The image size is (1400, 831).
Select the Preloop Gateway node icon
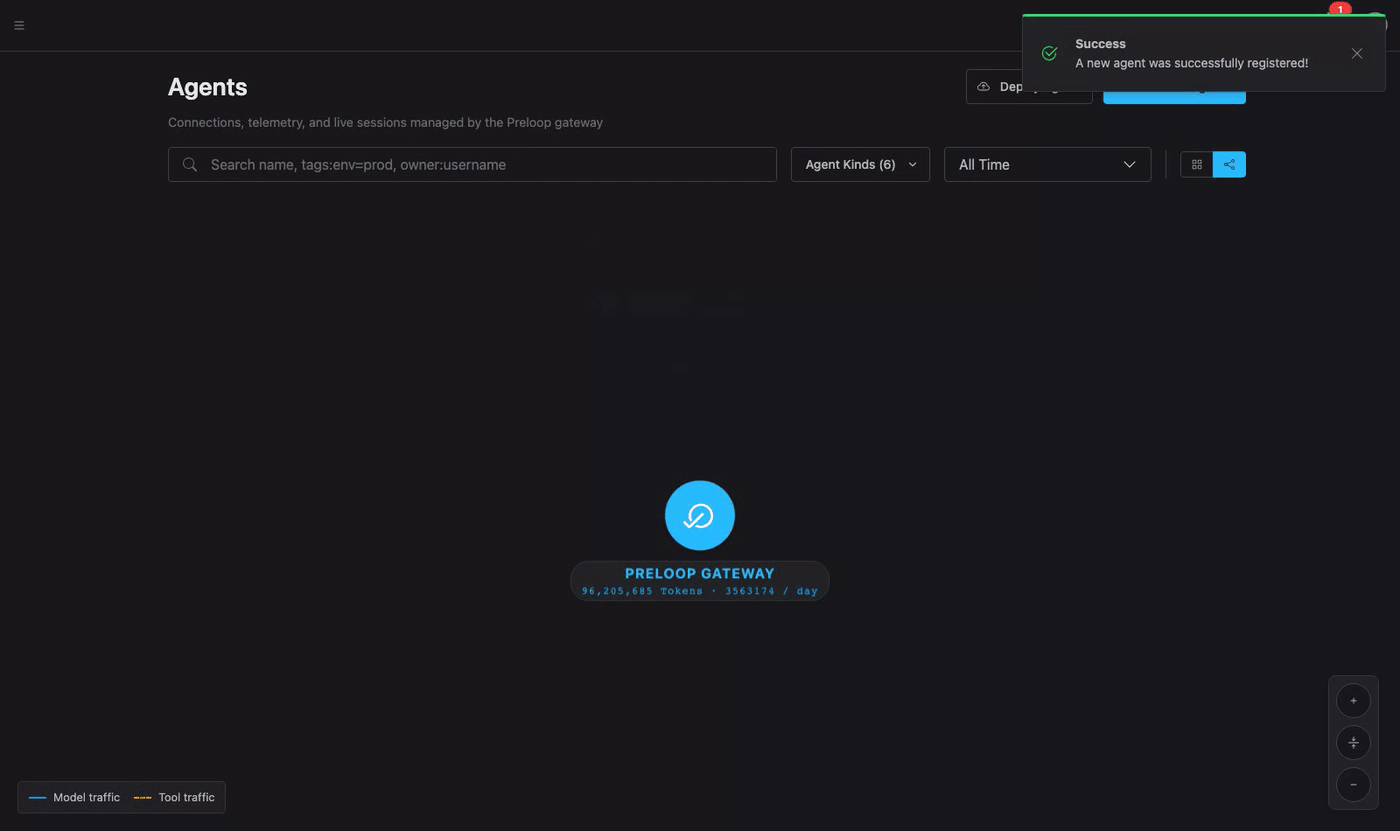700,515
